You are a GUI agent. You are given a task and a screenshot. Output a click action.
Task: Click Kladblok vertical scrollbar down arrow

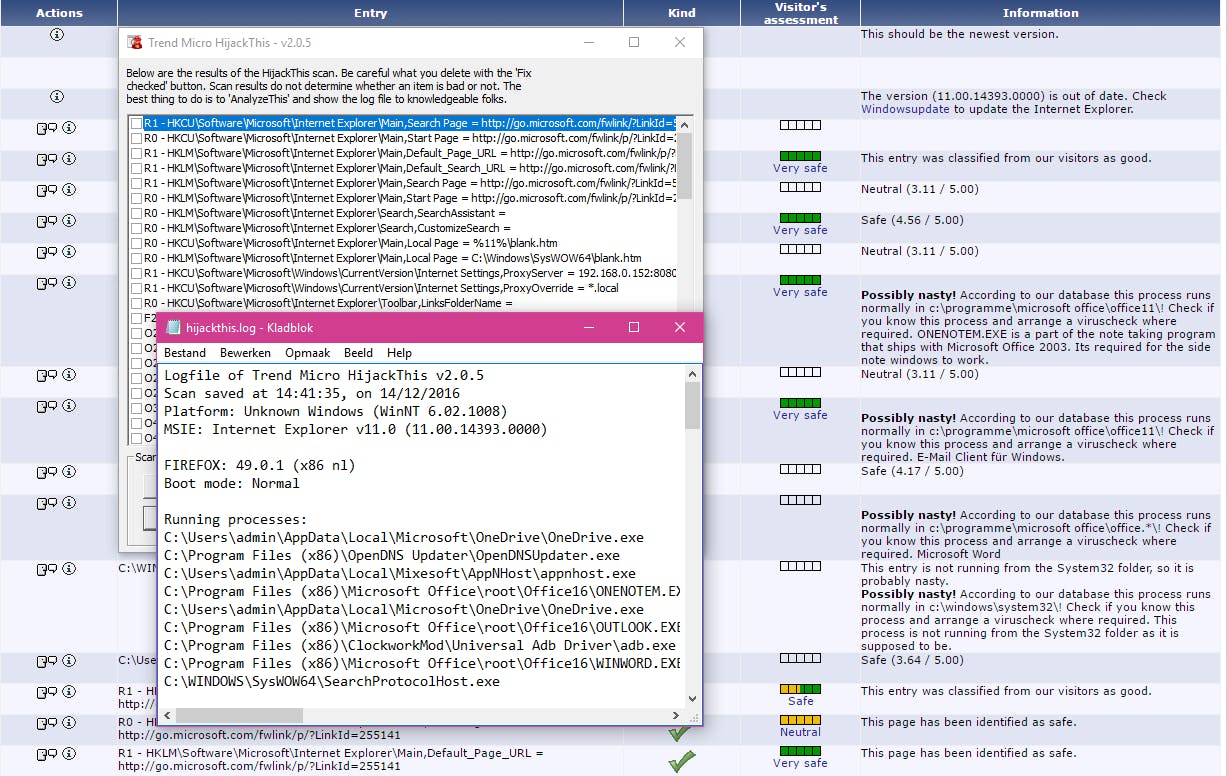pyautogui.click(x=692, y=698)
